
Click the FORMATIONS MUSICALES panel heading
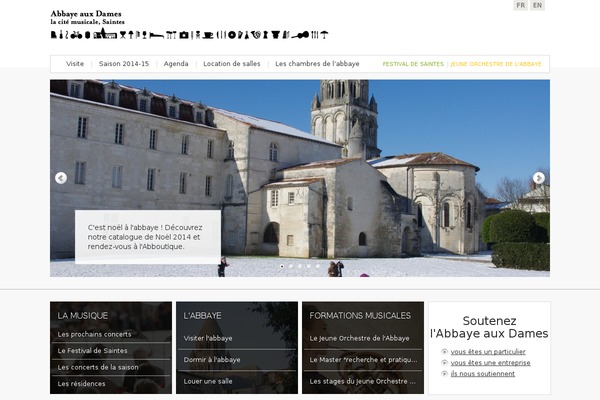pos(360,316)
